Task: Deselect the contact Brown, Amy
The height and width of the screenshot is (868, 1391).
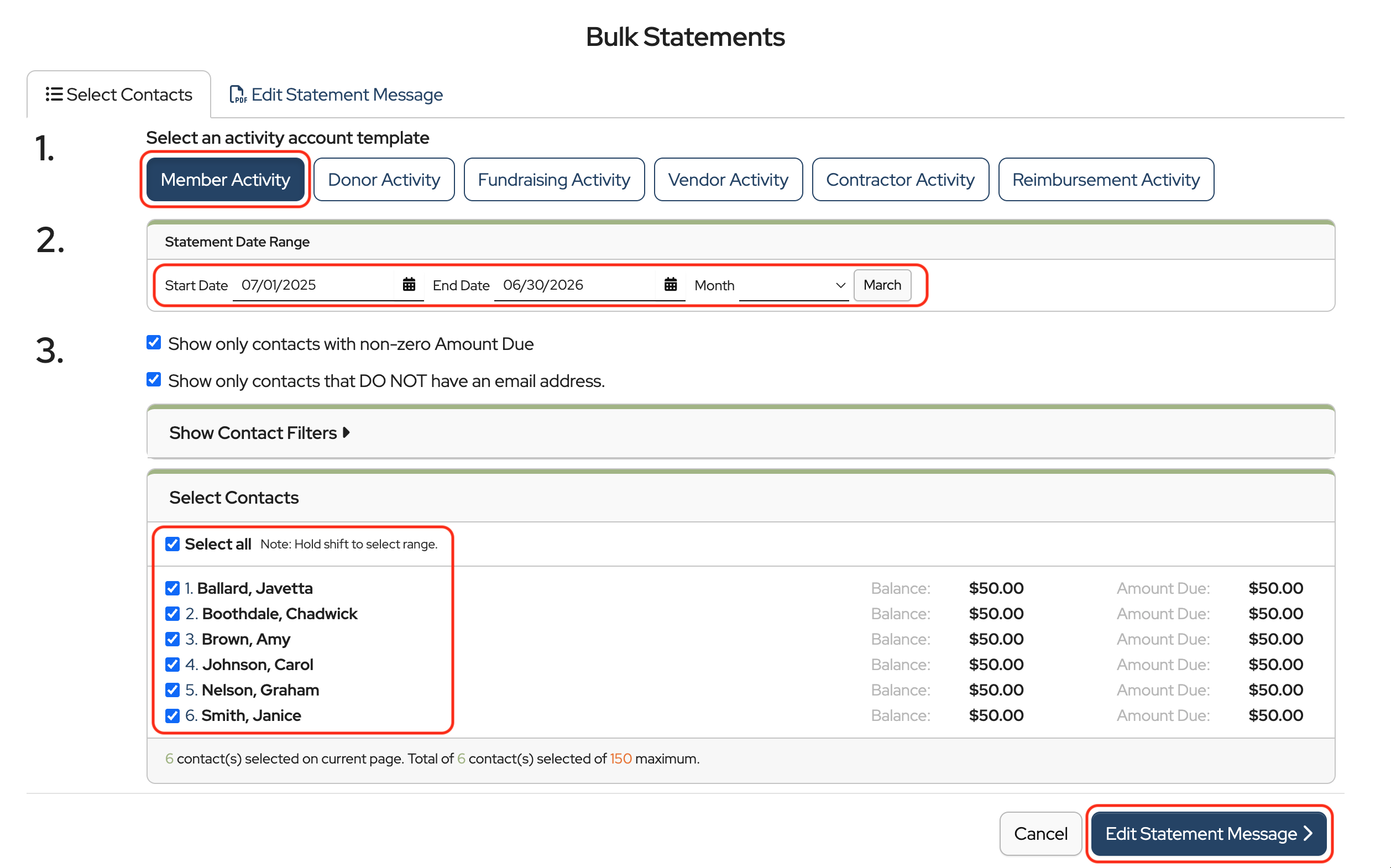Action: [x=172, y=639]
